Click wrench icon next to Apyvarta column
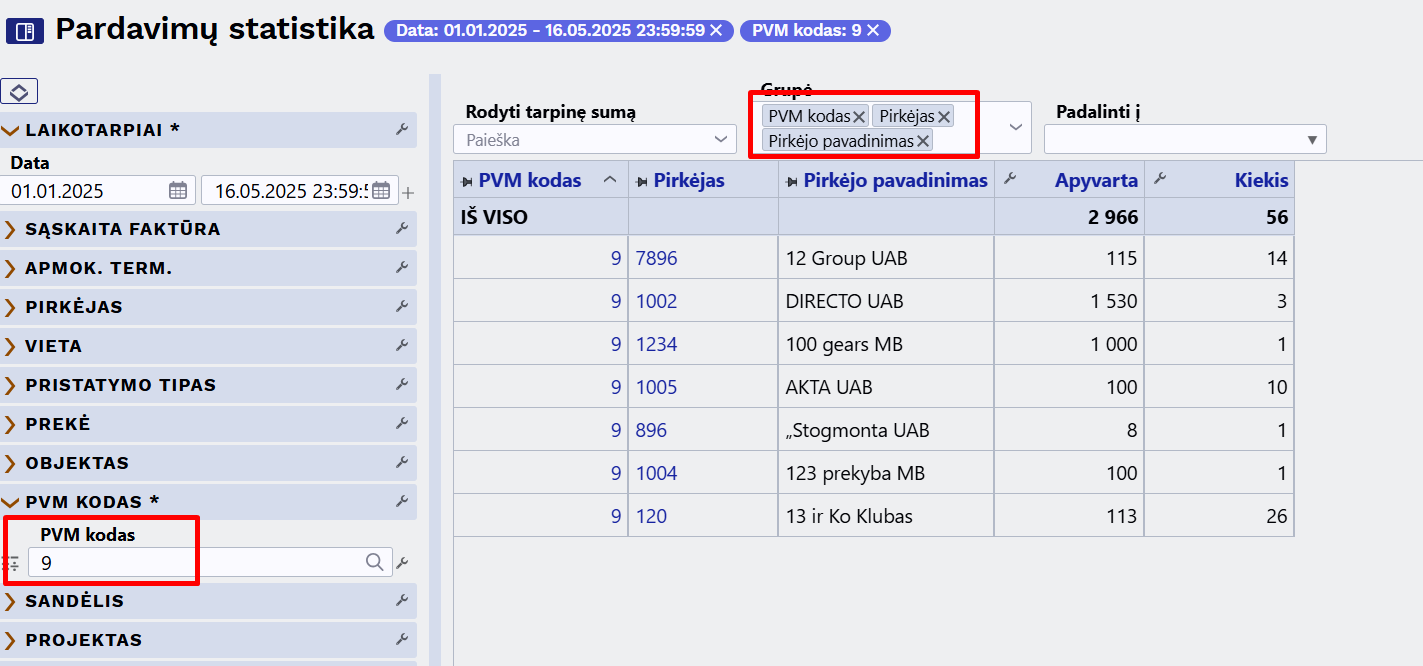The height and width of the screenshot is (666, 1423). pos(1010,180)
